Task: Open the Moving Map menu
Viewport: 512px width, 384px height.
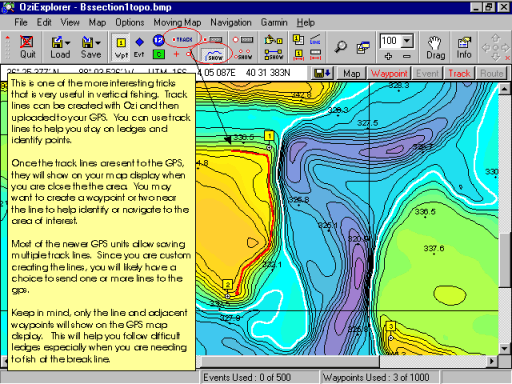Action: pos(177,22)
